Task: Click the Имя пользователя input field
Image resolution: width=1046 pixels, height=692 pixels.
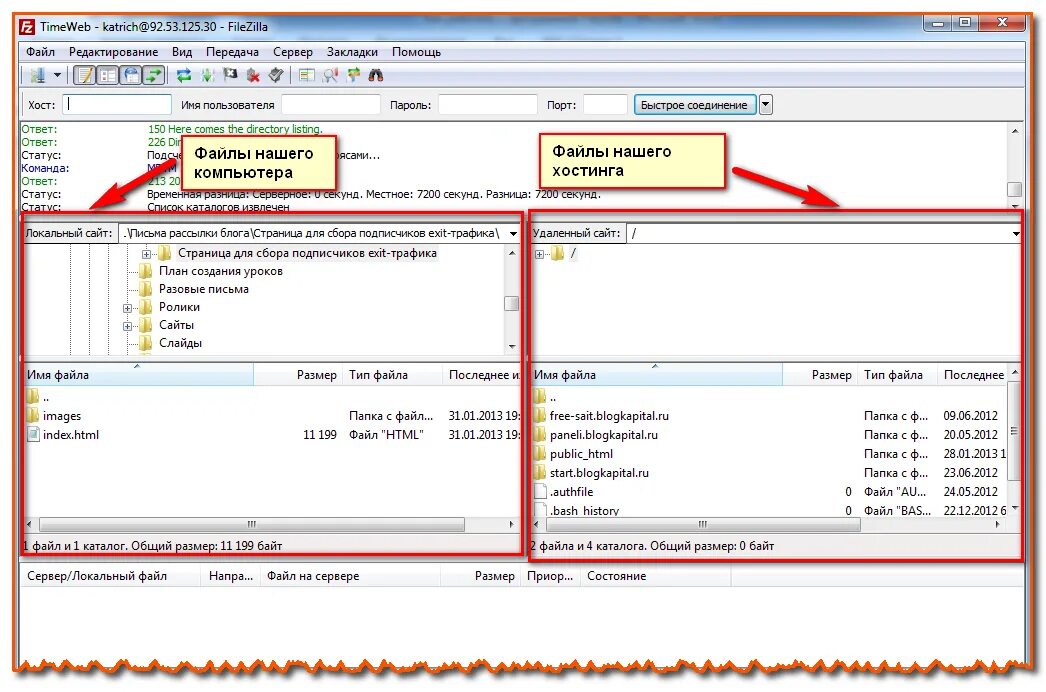Action: click(331, 105)
